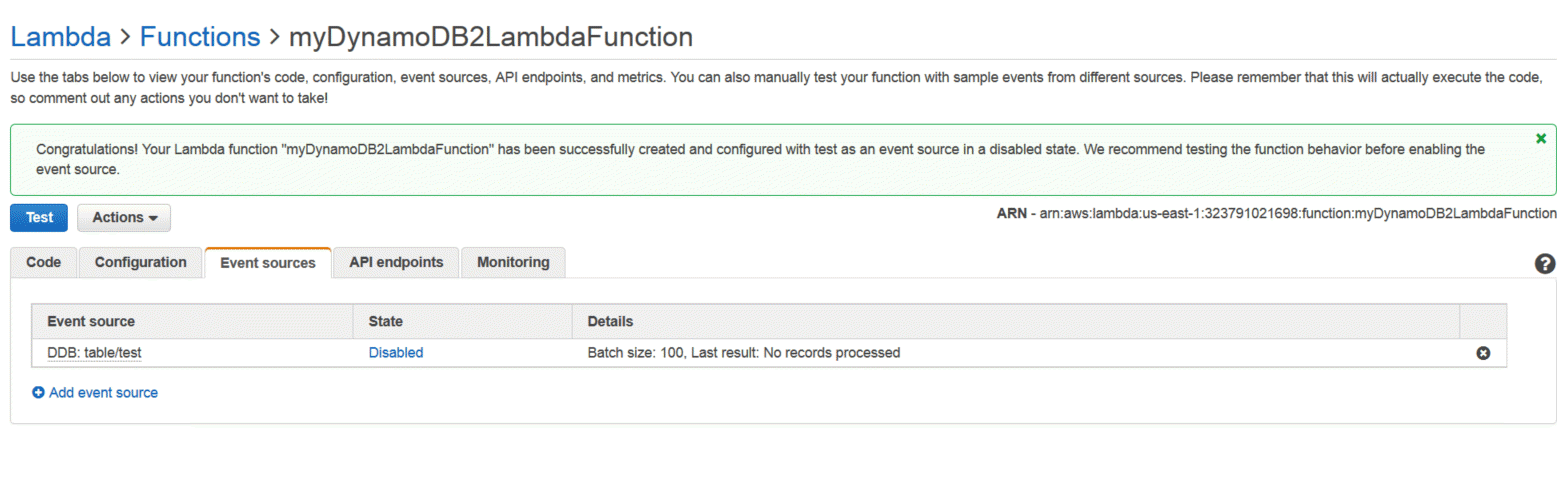Navigate to the Functions breadcrumb
Viewport: 1557px width, 477px height.
(200, 37)
